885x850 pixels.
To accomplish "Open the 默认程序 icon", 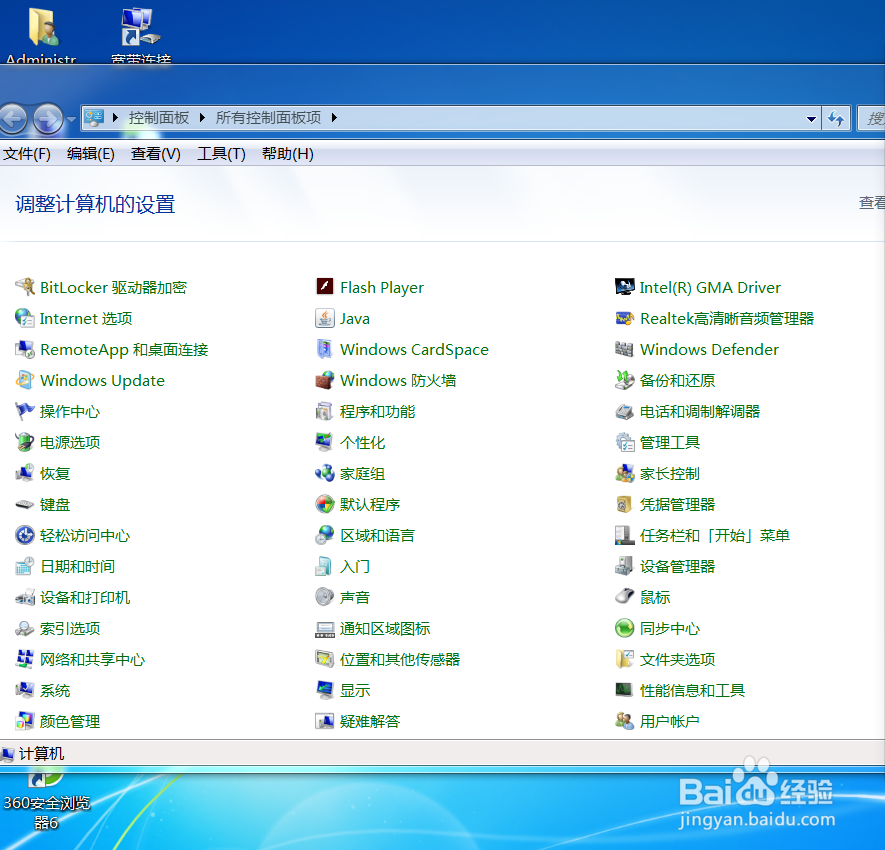I will click(x=325, y=505).
